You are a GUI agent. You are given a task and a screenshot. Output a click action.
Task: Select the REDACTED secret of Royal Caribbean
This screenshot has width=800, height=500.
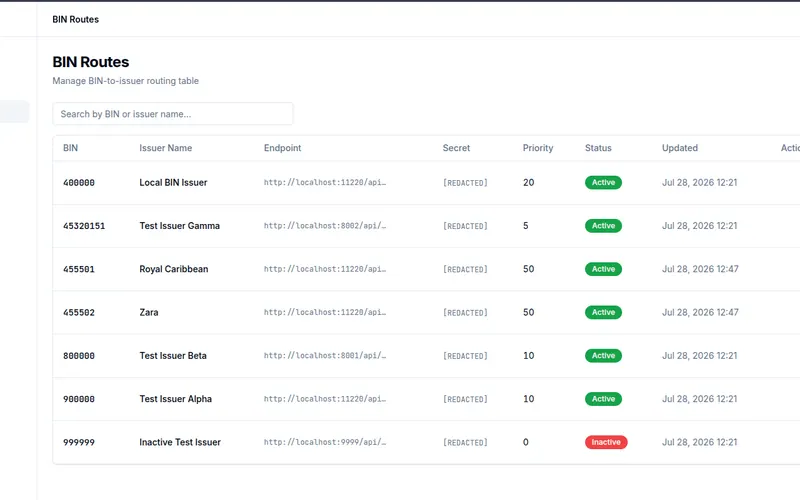point(465,269)
